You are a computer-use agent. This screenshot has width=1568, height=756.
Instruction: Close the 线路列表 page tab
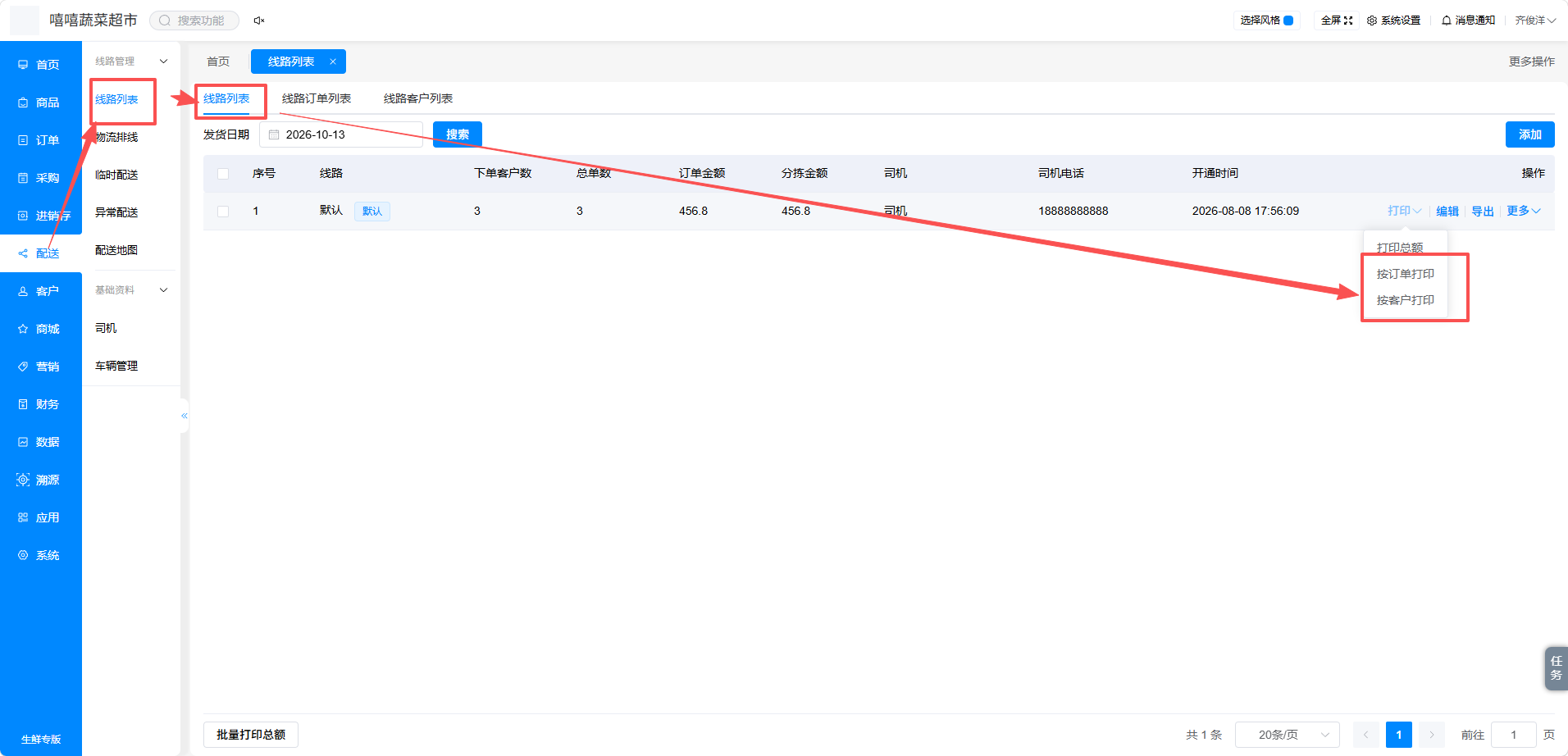coord(333,61)
